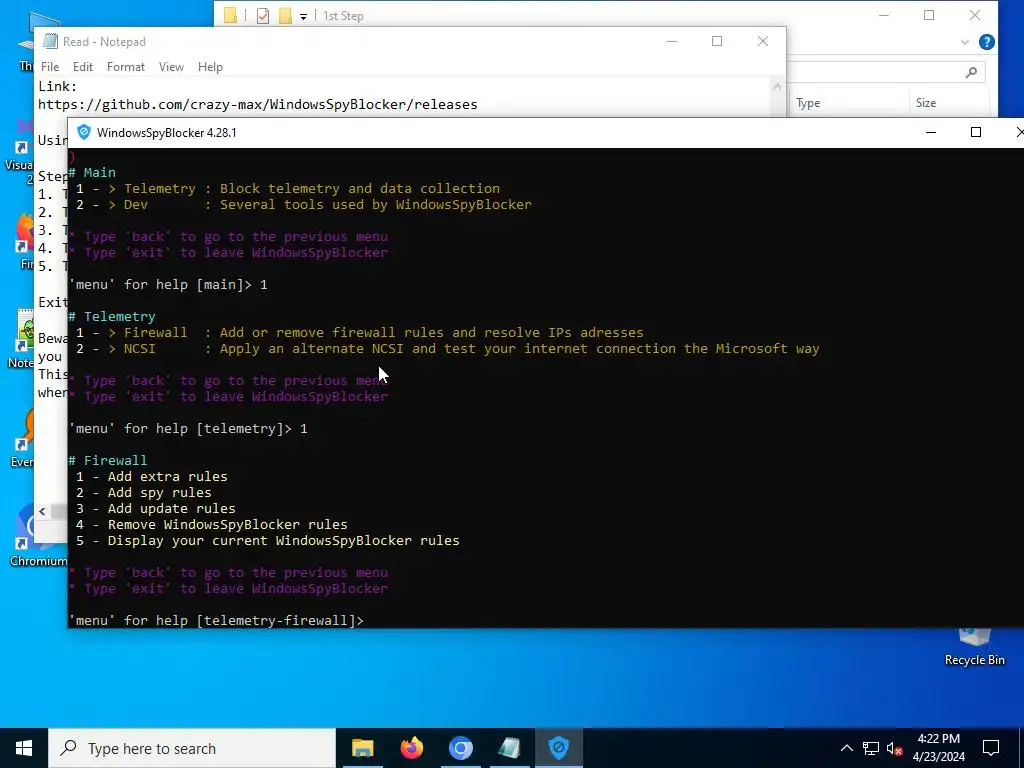This screenshot has height=768, width=1024.
Task: Click the taskbar search box
Action: click(x=192, y=748)
